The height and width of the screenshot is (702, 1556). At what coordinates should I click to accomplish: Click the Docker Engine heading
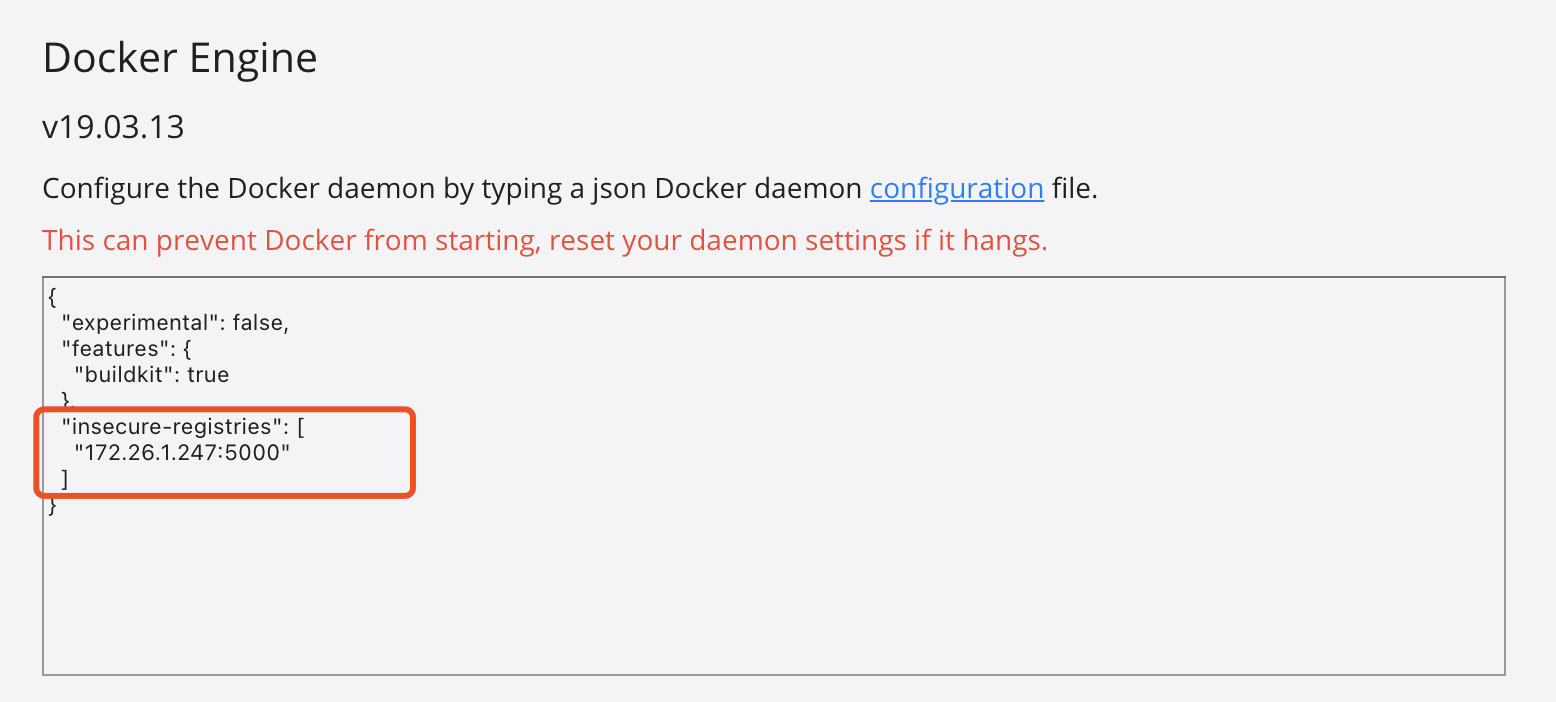pyautogui.click(x=180, y=59)
